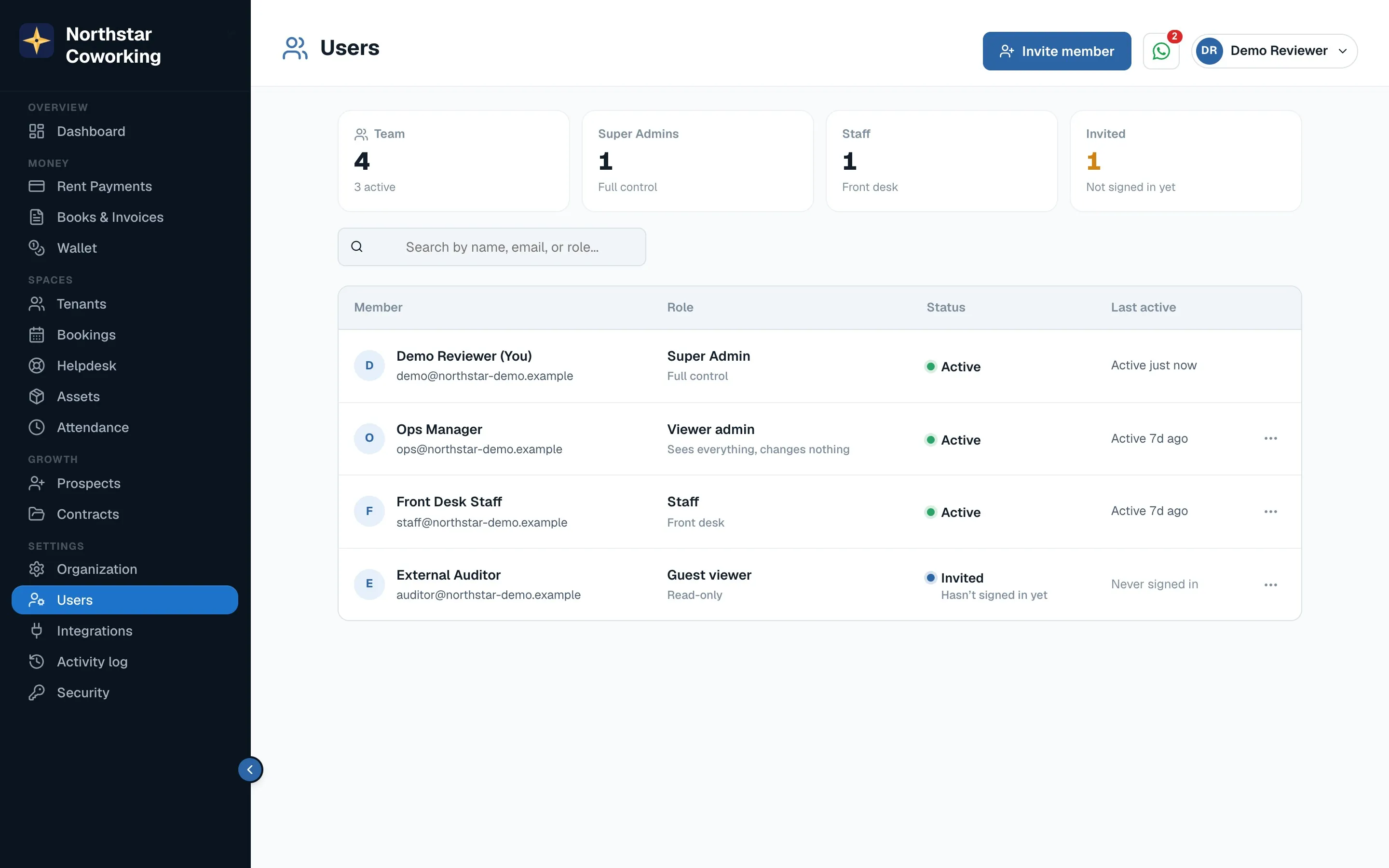Screen dimensions: 1389x868
Task: Click the Rent Payments card icon
Action: [37, 187]
